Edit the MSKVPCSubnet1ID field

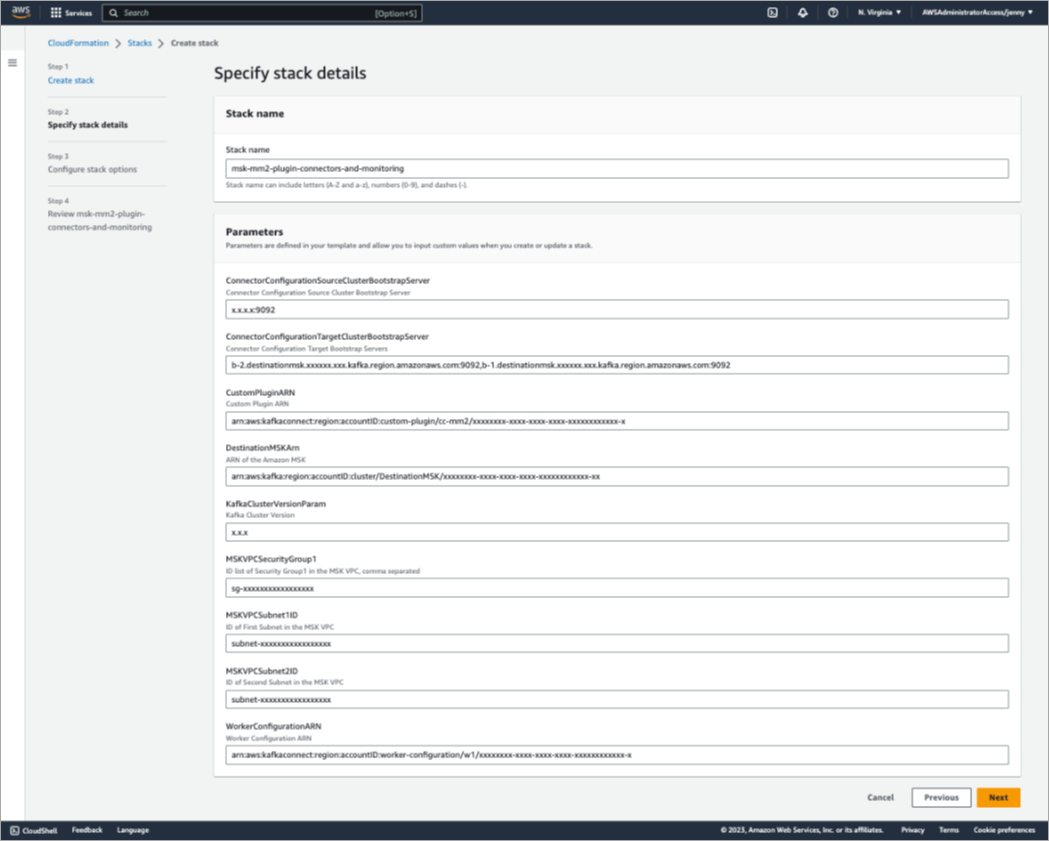coord(616,644)
